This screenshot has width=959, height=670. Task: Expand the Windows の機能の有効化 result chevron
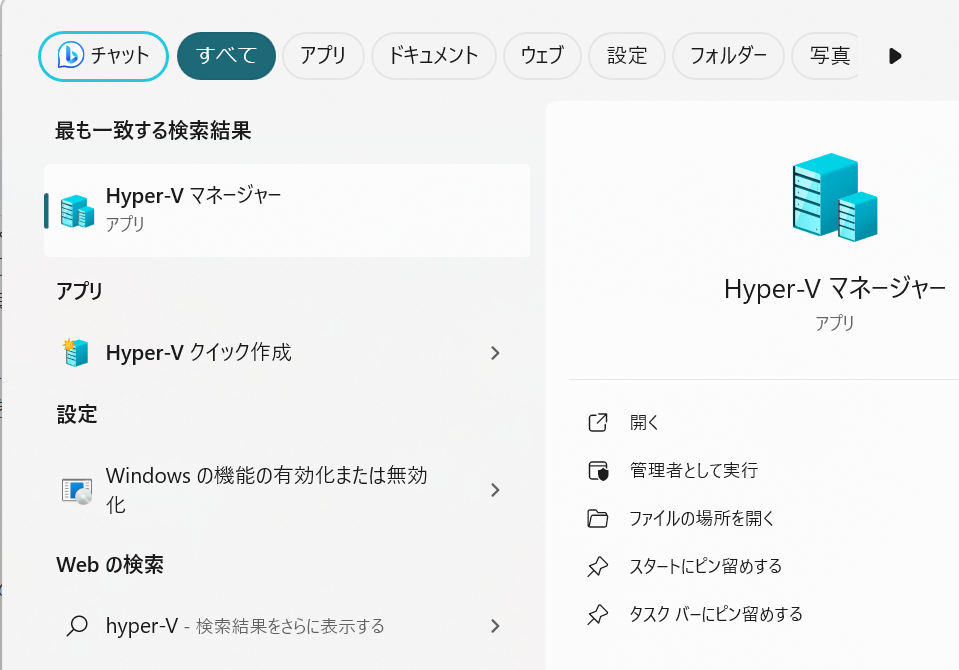(x=495, y=489)
